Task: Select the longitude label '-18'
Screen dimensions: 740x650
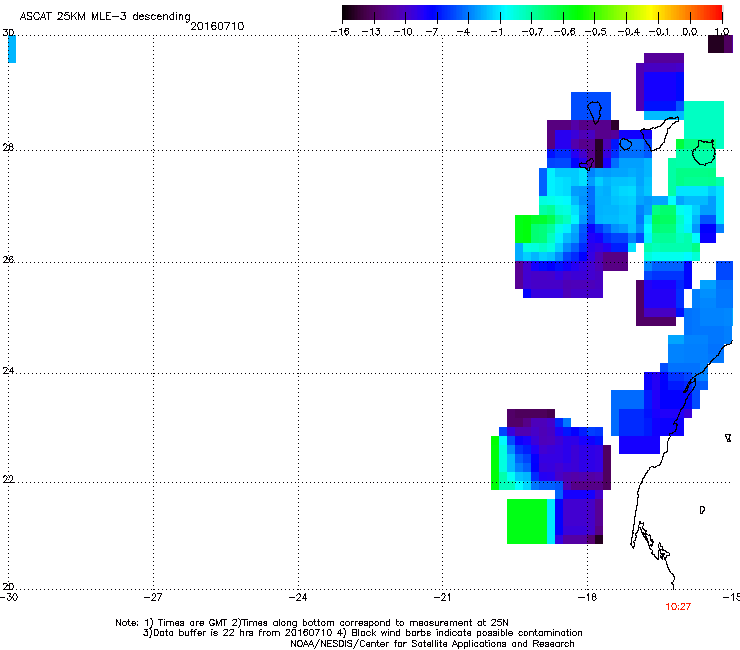Action: (x=587, y=597)
